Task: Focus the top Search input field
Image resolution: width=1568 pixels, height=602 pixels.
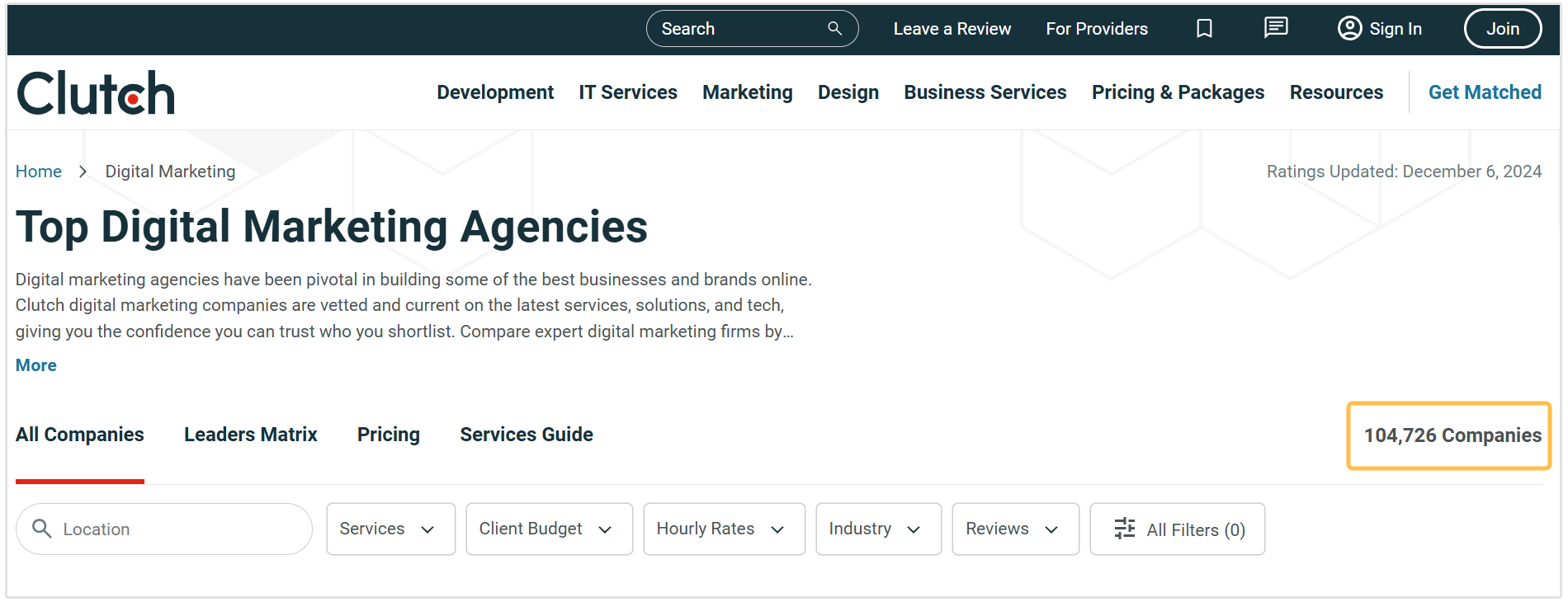Action: click(x=753, y=29)
